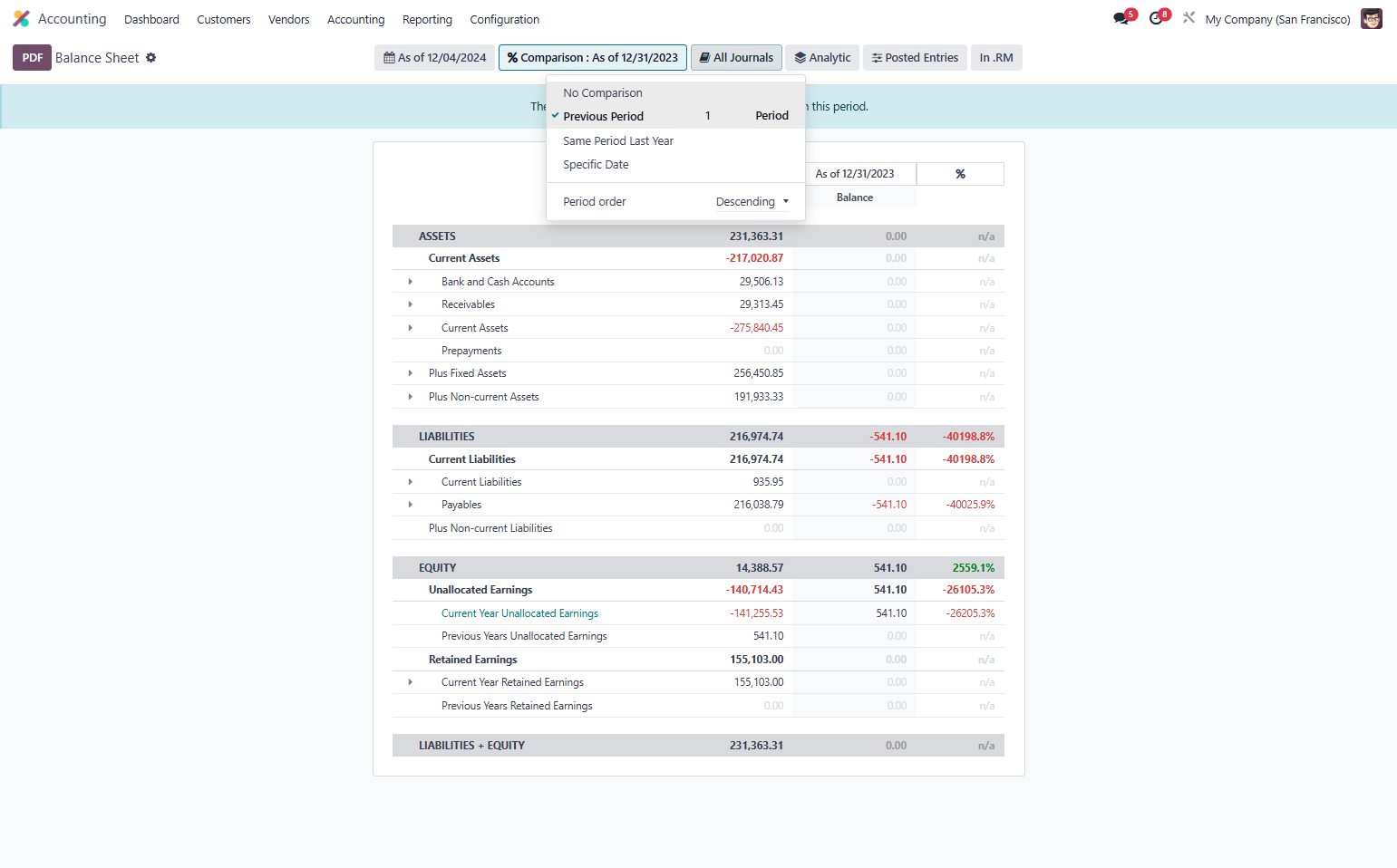
Task: Open the Balance Sheet settings gear
Action: pos(151,58)
